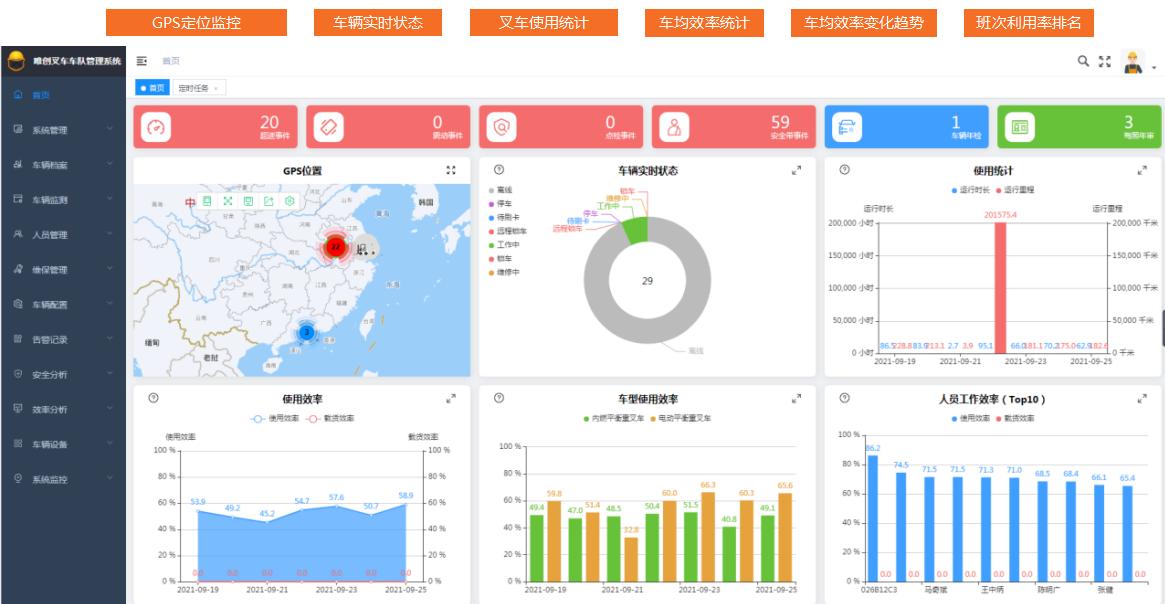The height and width of the screenshot is (604, 1165).
Task: Collapse the sidebar with the hamburger icon
Action: tap(142, 61)
